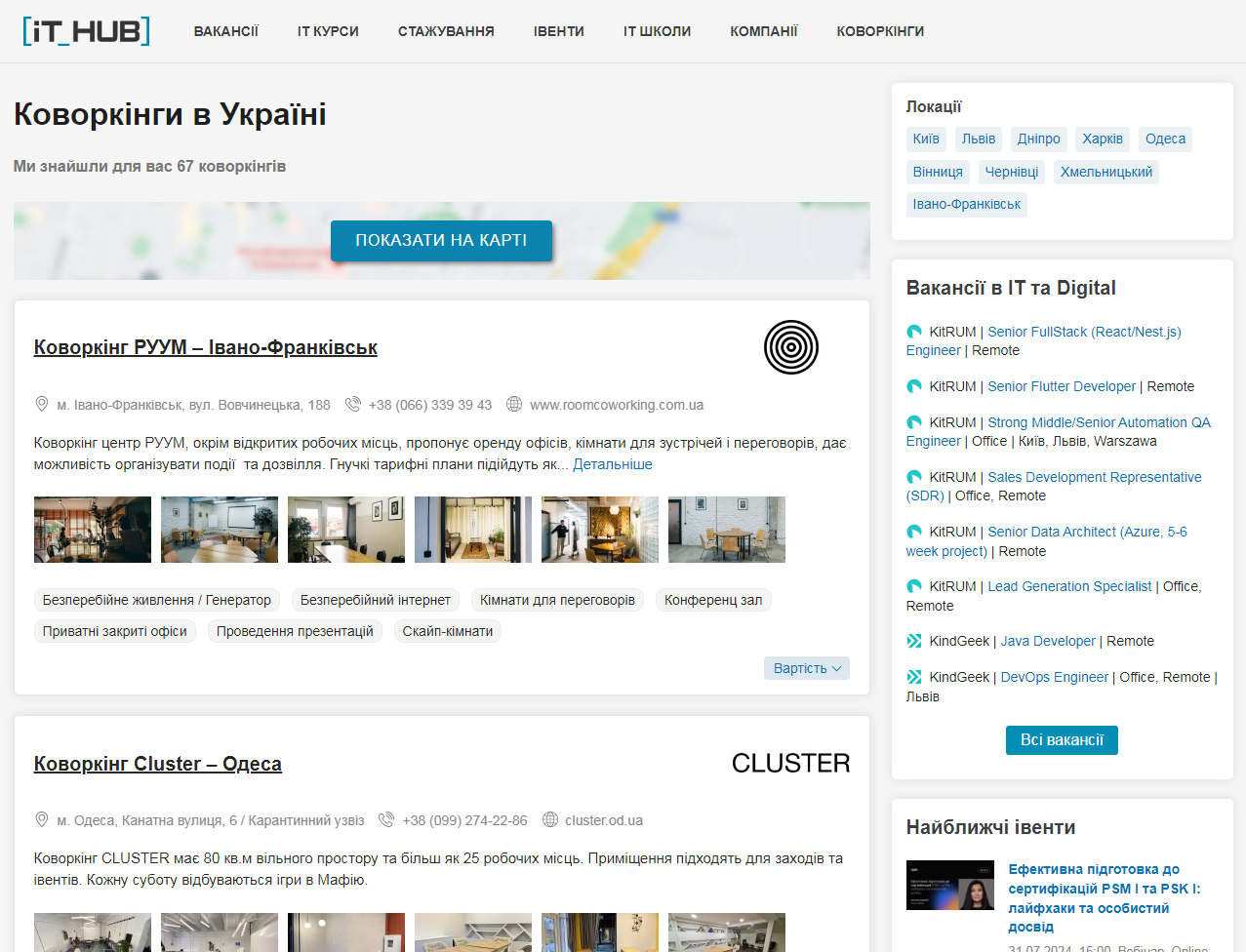This screenshot has width=1246, height=952.
Task: Click the location pin icon for РУУМ address
Action: [42, 404]
